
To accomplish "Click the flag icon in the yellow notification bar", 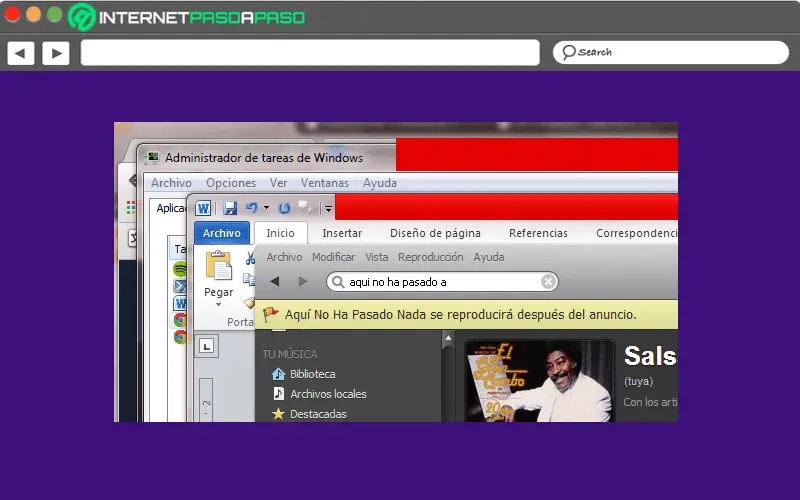I will (271, 314).
